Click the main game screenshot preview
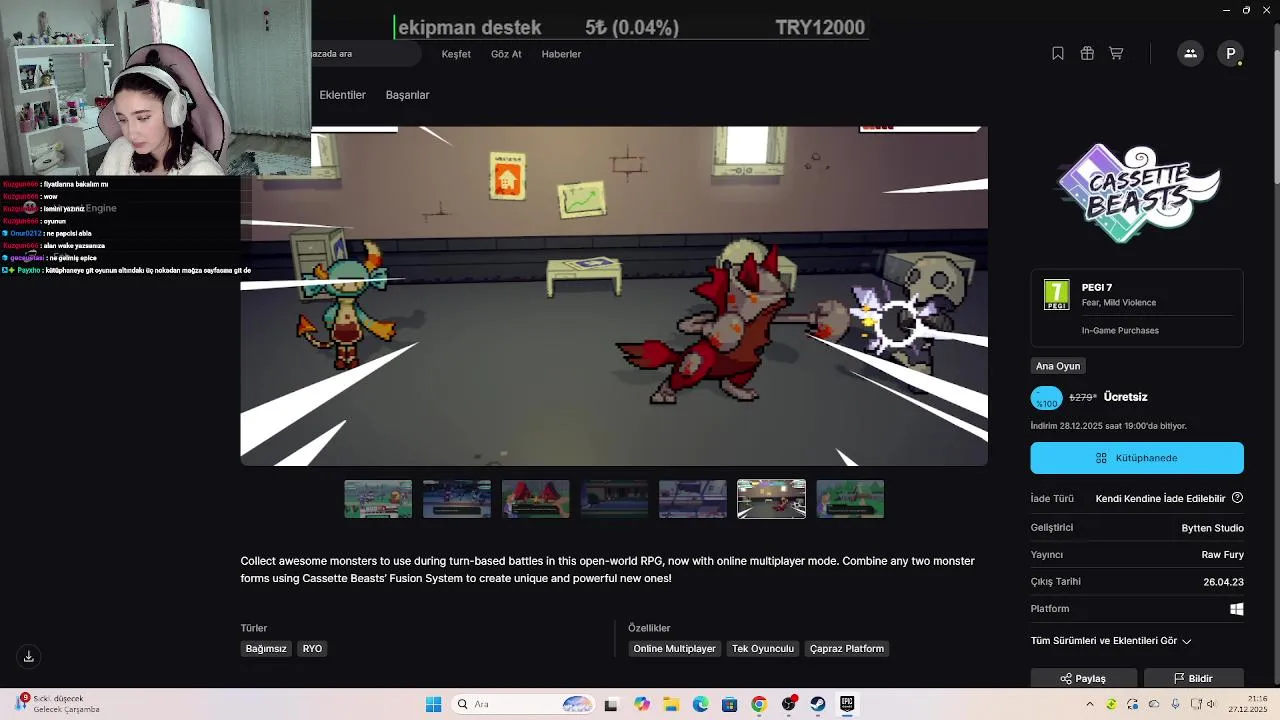This screenshot has width=1280, height=720. 614,296
